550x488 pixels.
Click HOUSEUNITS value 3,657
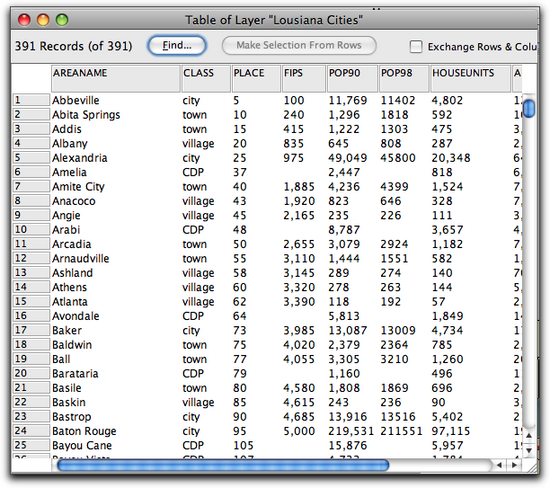(447, 230)
